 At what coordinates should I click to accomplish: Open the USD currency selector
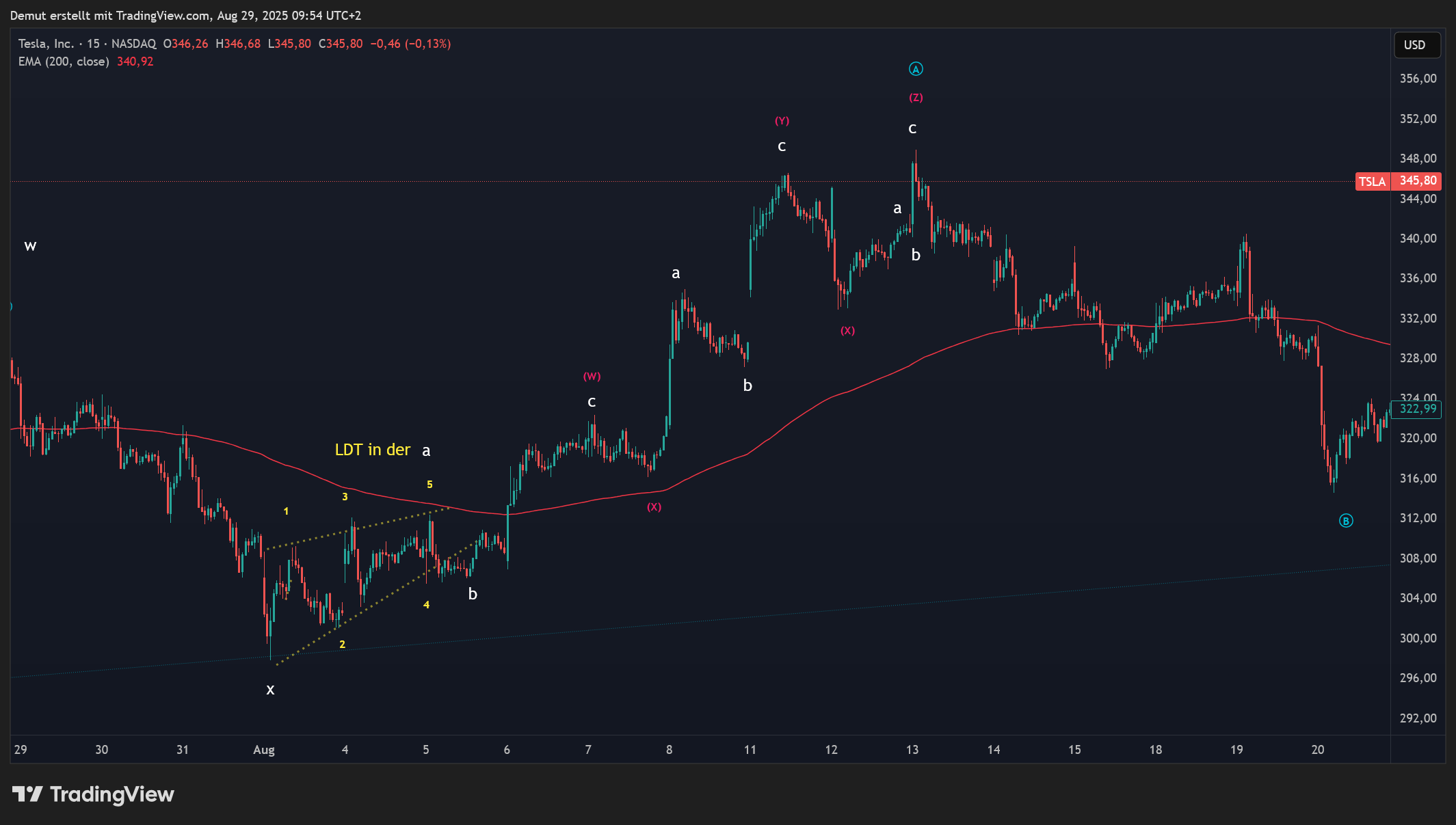pyautogui.click(x=1415, y=45)
